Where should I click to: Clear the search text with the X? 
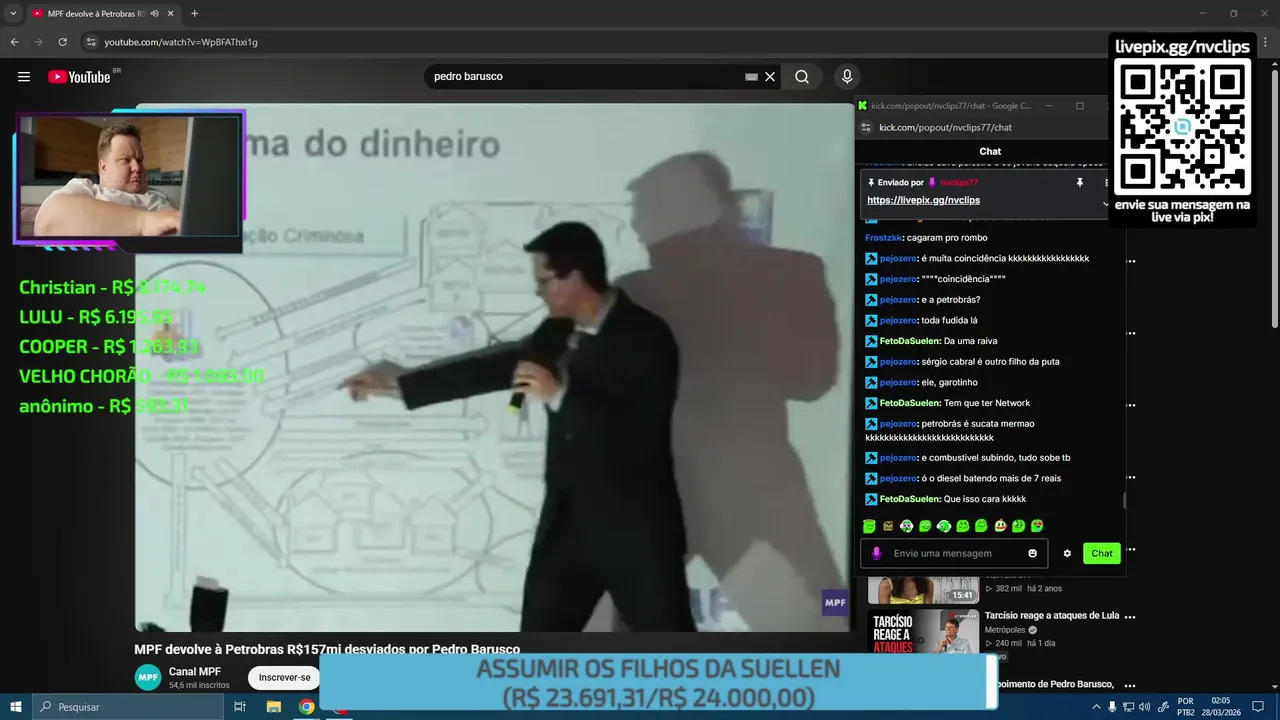[770, 77]
